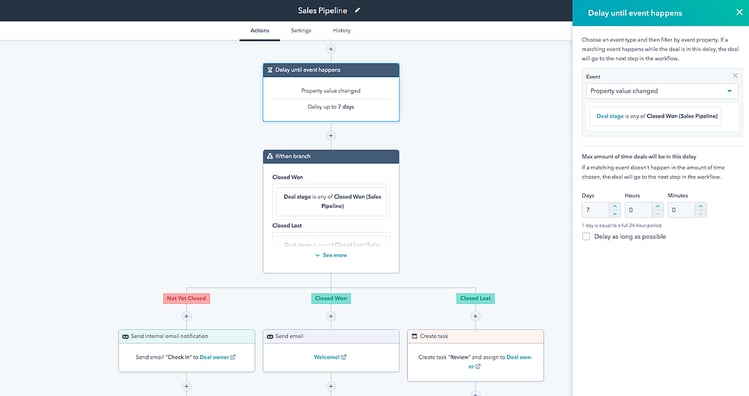Screen dimensions: 749x396
Task: Add action under Closed Lost branch label
Action: (475, 316)
